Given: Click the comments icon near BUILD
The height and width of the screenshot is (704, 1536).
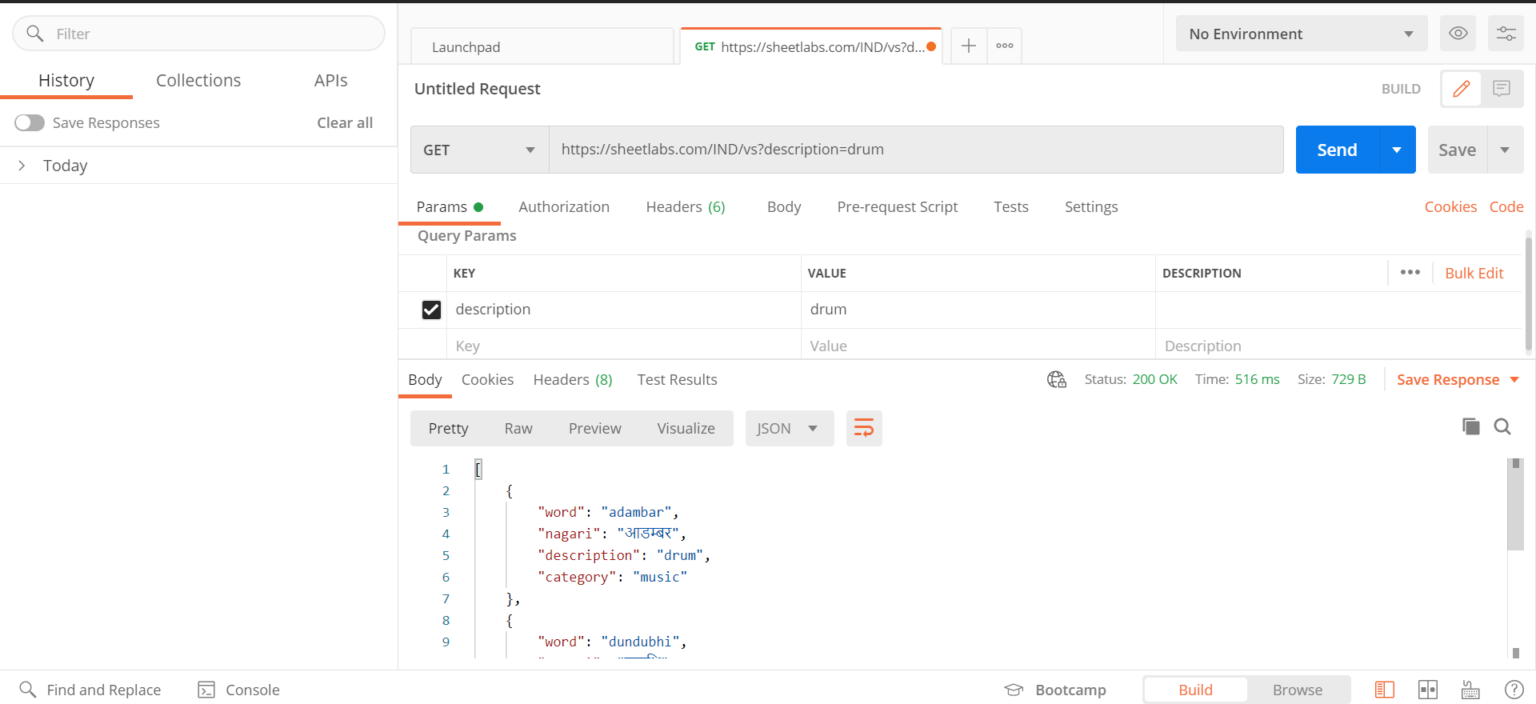Looking at the screenshot, I should 1501,89.
